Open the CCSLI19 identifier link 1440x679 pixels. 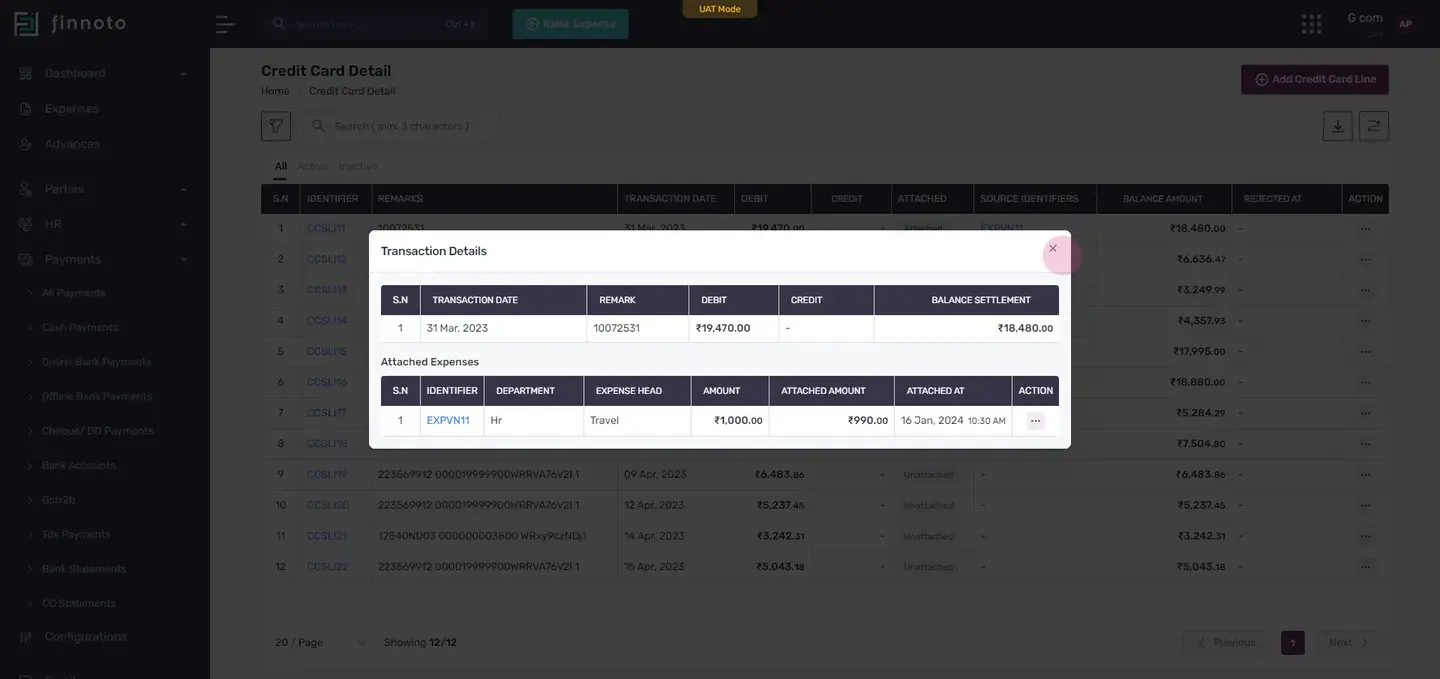pyautogui.click(x=327, y=475)
